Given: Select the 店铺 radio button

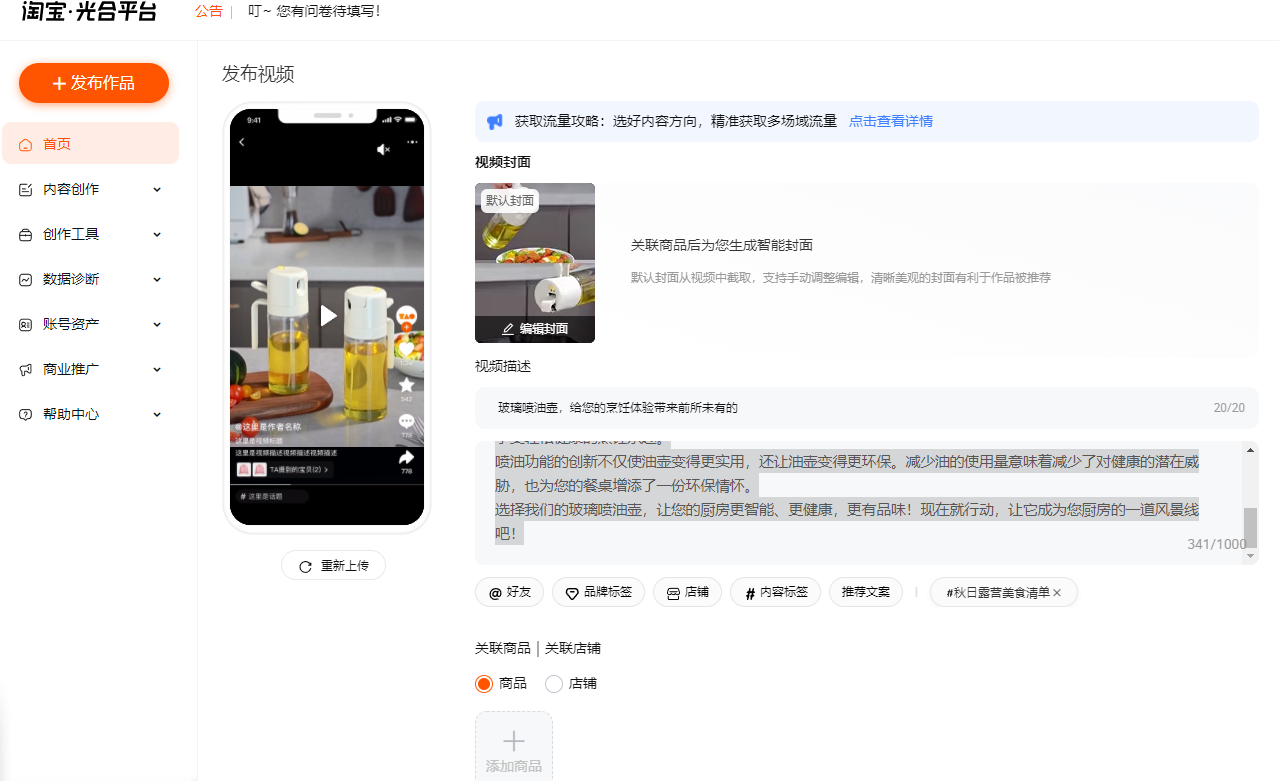Looking at the screenshot, I should pyautogui.click(x=554, y=684).
